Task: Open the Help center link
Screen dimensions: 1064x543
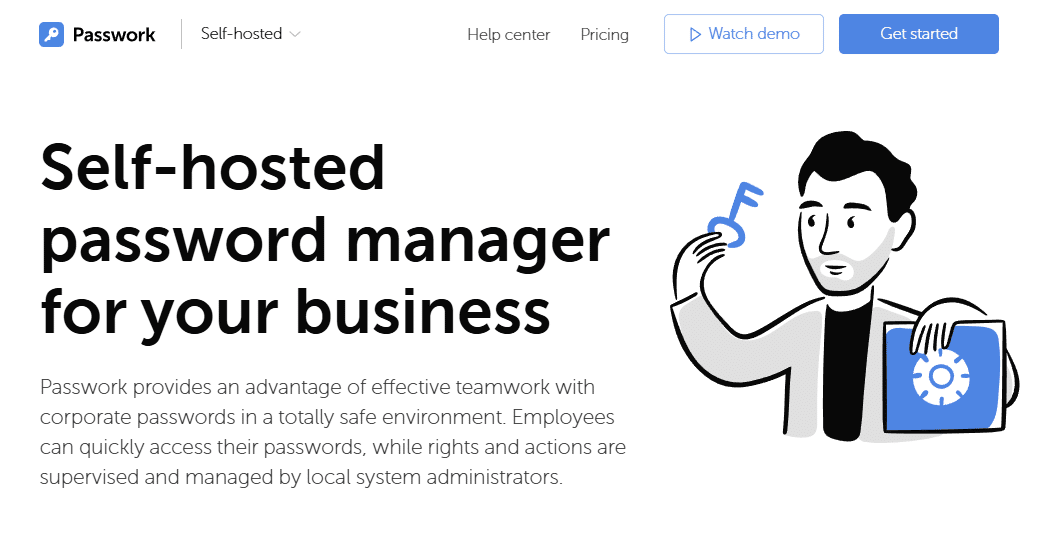Action: 508,35
